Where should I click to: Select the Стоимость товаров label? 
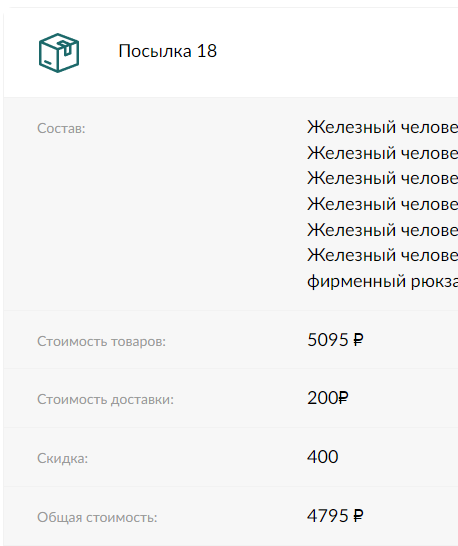101,341
